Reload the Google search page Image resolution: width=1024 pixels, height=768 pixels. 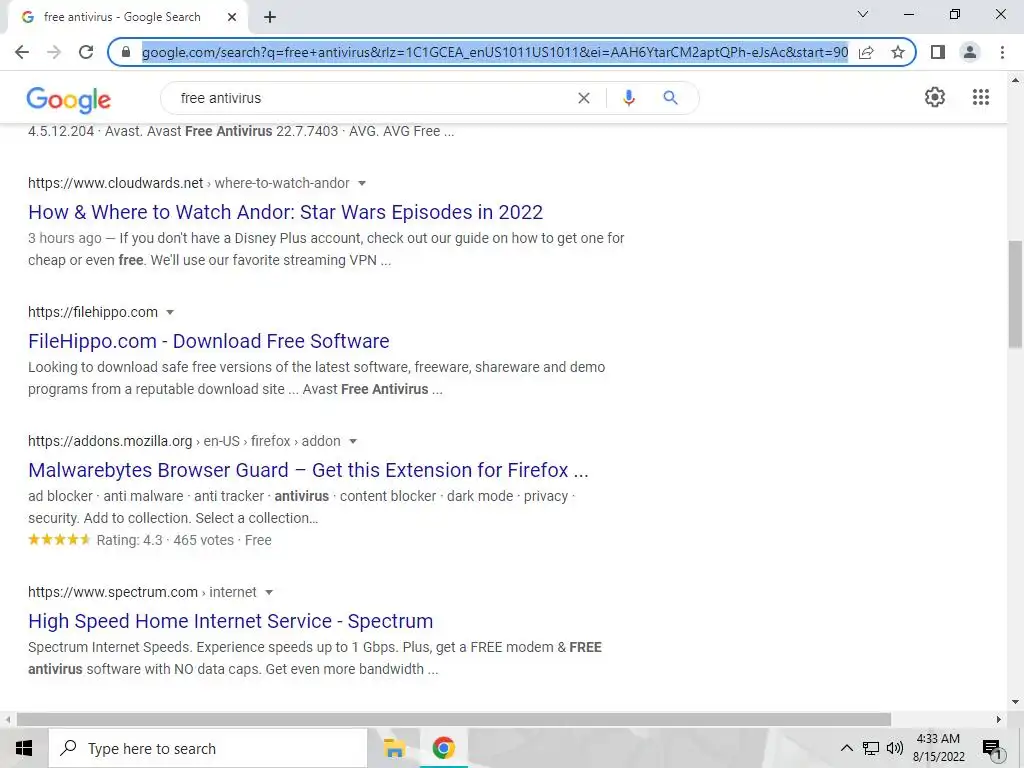point(86,52)
